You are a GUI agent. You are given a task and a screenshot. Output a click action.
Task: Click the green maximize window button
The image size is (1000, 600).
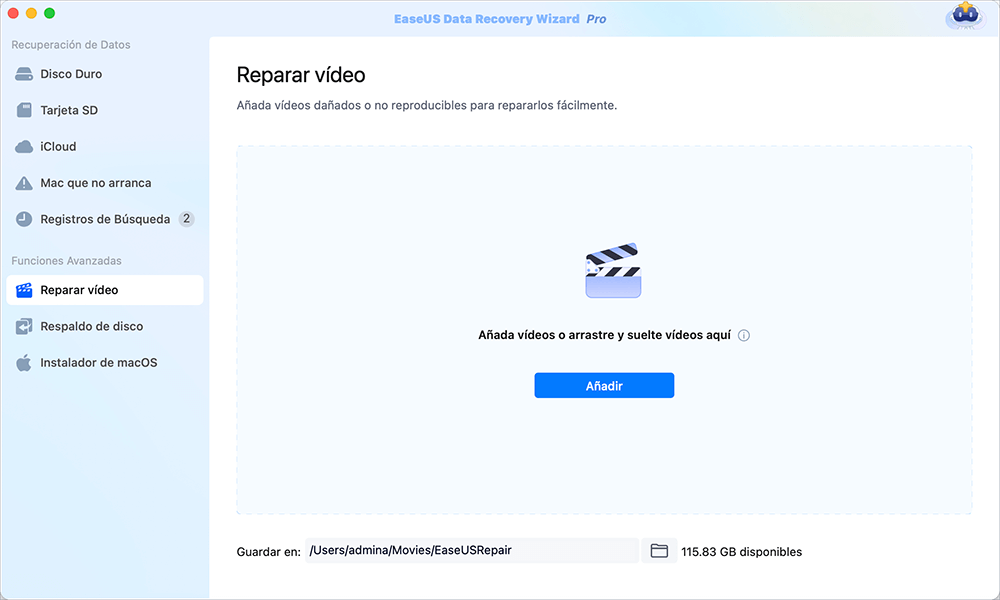pos(49,13)
